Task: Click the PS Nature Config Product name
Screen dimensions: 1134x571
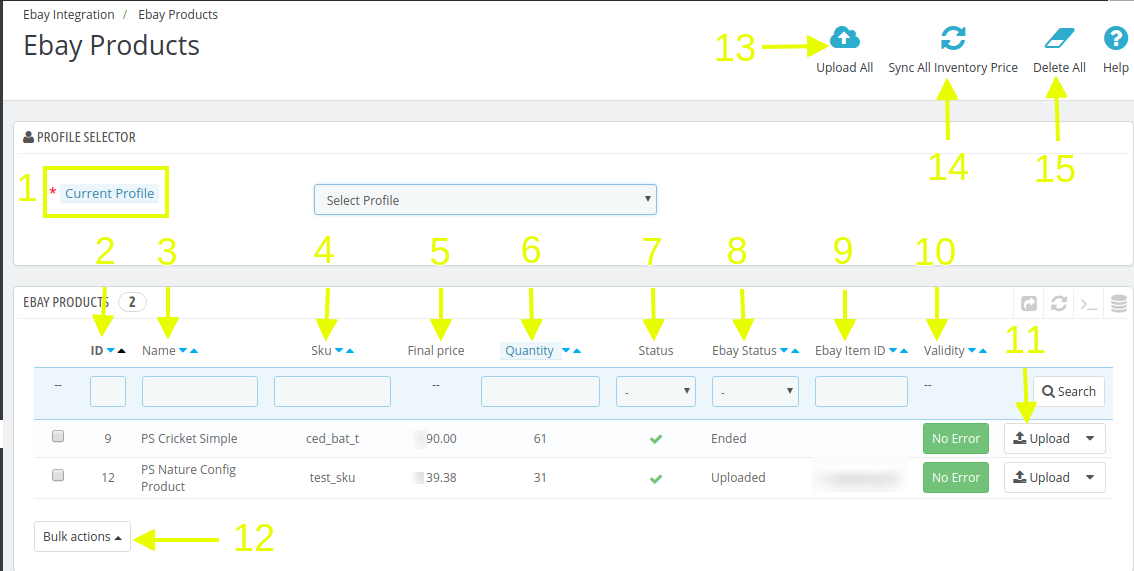Action: 188,478
